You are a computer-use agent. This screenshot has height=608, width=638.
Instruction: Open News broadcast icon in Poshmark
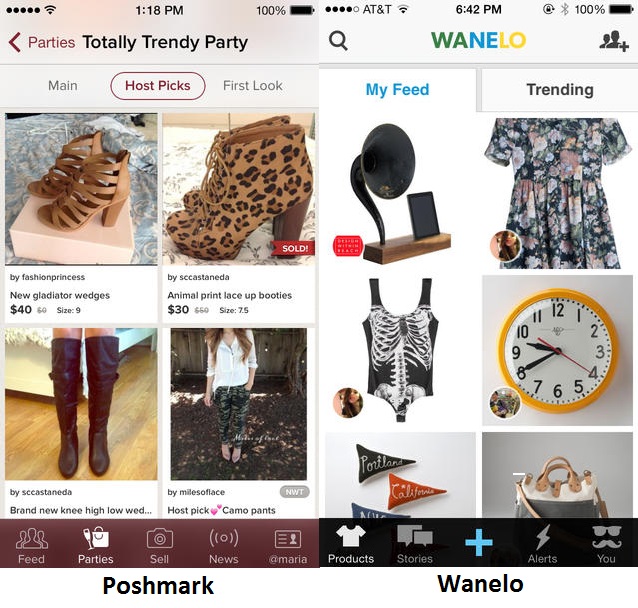tap(224, 538)
